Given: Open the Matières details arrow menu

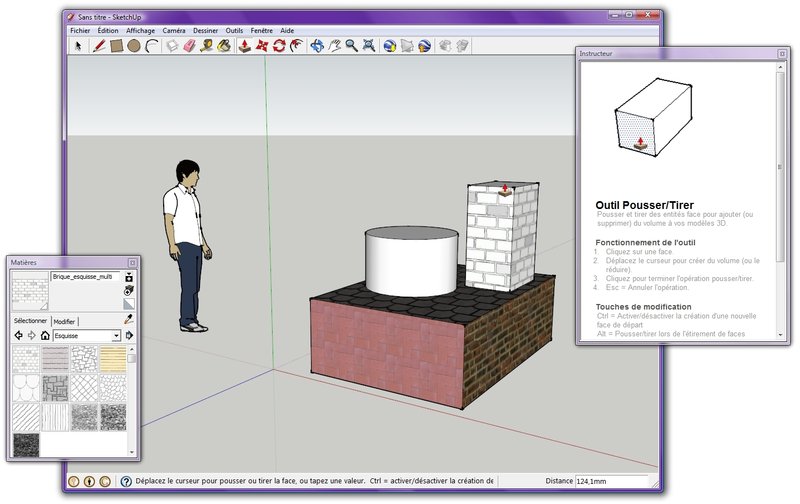Looking at the screenshot, I should coord(129,335).
